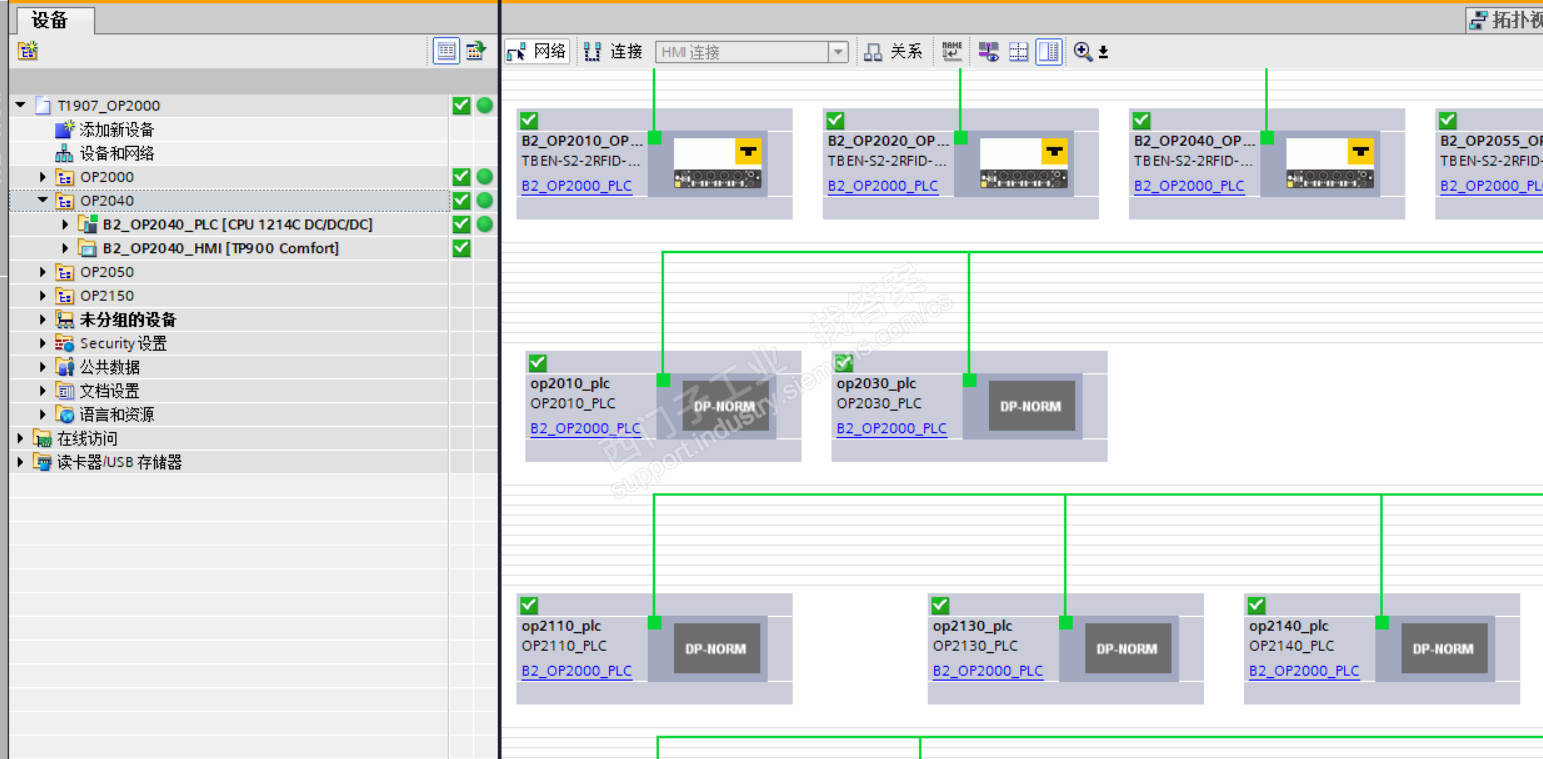This screenshot has width=1543, height=759.
Task: Toggle the details table view icon in device panel
Action: [447, 51]
